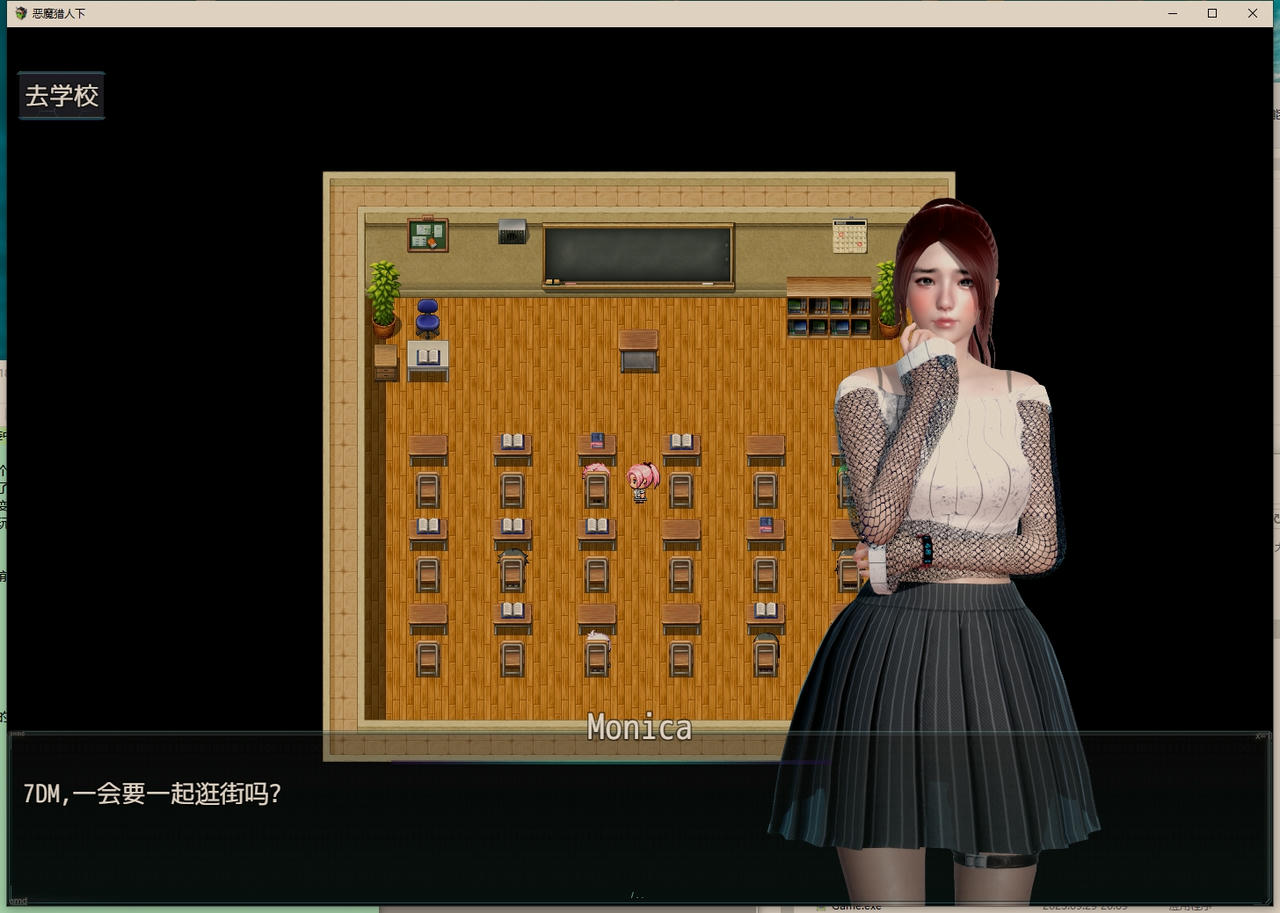1280x913 pixels.
Task: Click the teacher's podium below the blackboard
Action: click(638, 350)
